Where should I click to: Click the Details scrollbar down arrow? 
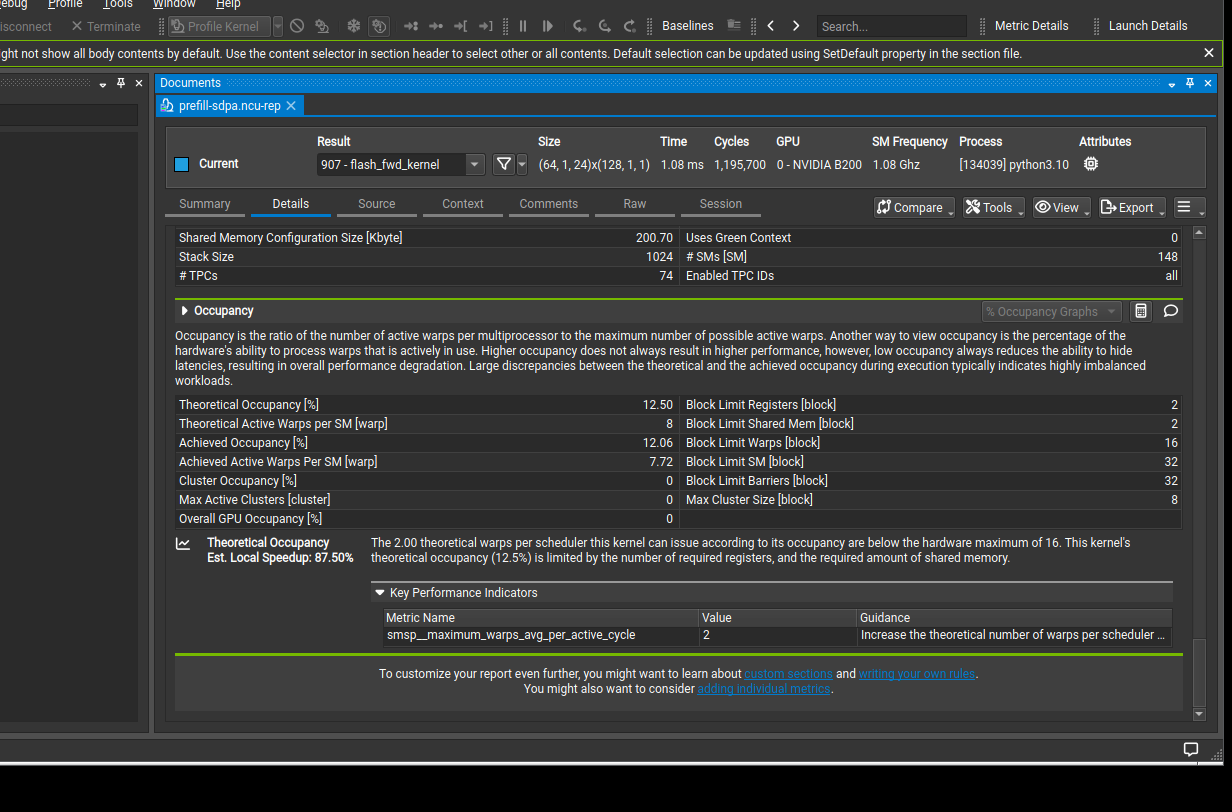1200,714
